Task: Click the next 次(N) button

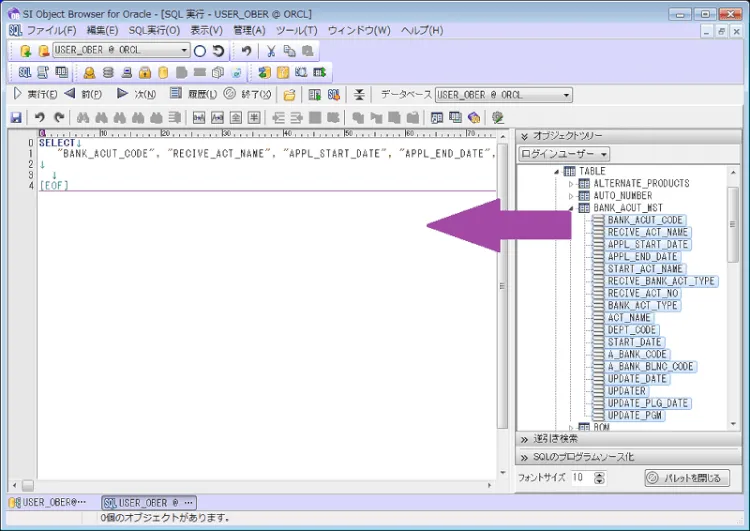Action: (x=137, y=94)
